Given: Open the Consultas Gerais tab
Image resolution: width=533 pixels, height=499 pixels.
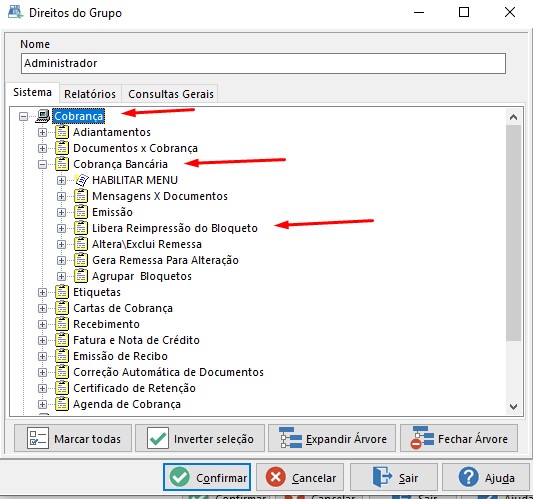Looking at the screenshot, I should [171, 94].
